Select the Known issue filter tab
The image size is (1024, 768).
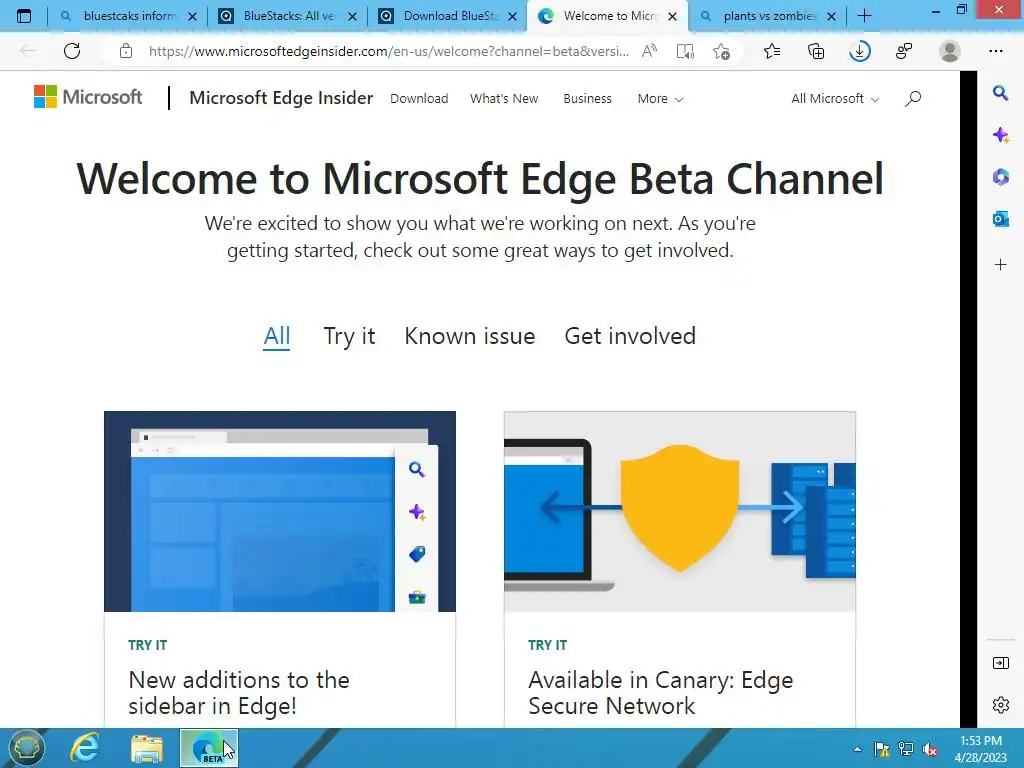click(x=470, y=336)
